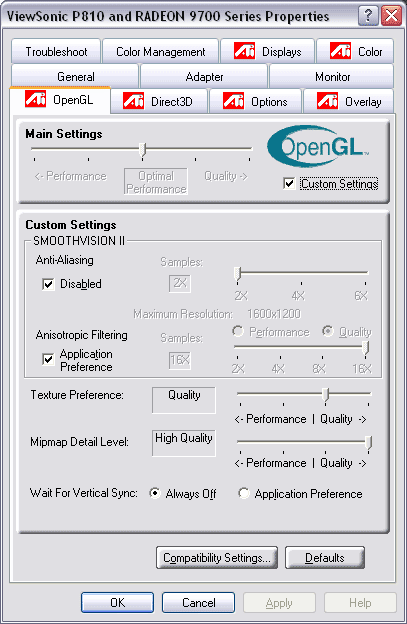Click the Texture Preference Quality value box
The height and width of the screenshot is (624, 407).
click(x=184, y=400)
